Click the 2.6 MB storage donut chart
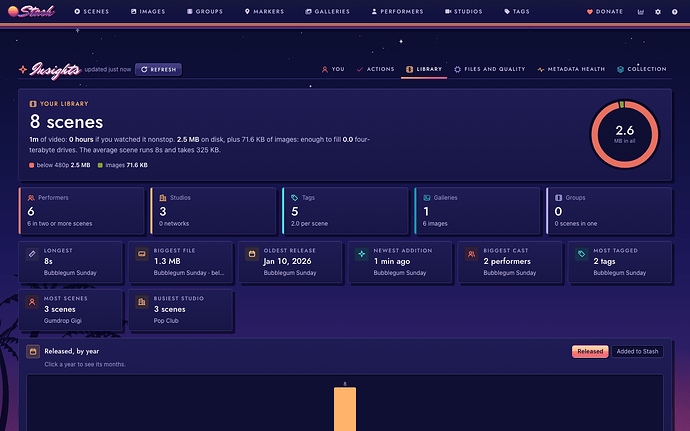The width and height of the screenshot is (690, 431). click(x=624, y=134)
